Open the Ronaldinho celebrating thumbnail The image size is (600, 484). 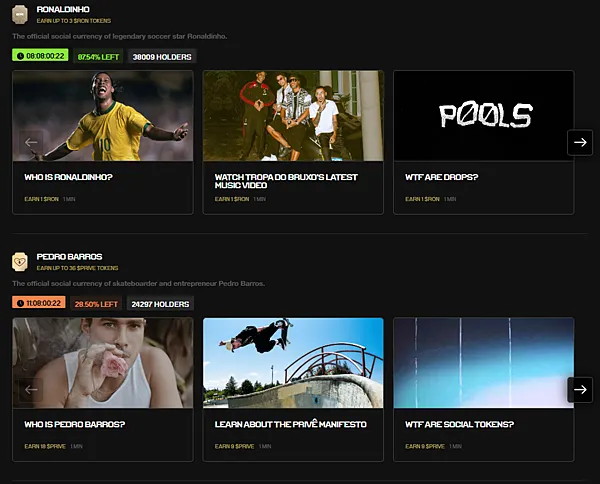coord(103,116)
